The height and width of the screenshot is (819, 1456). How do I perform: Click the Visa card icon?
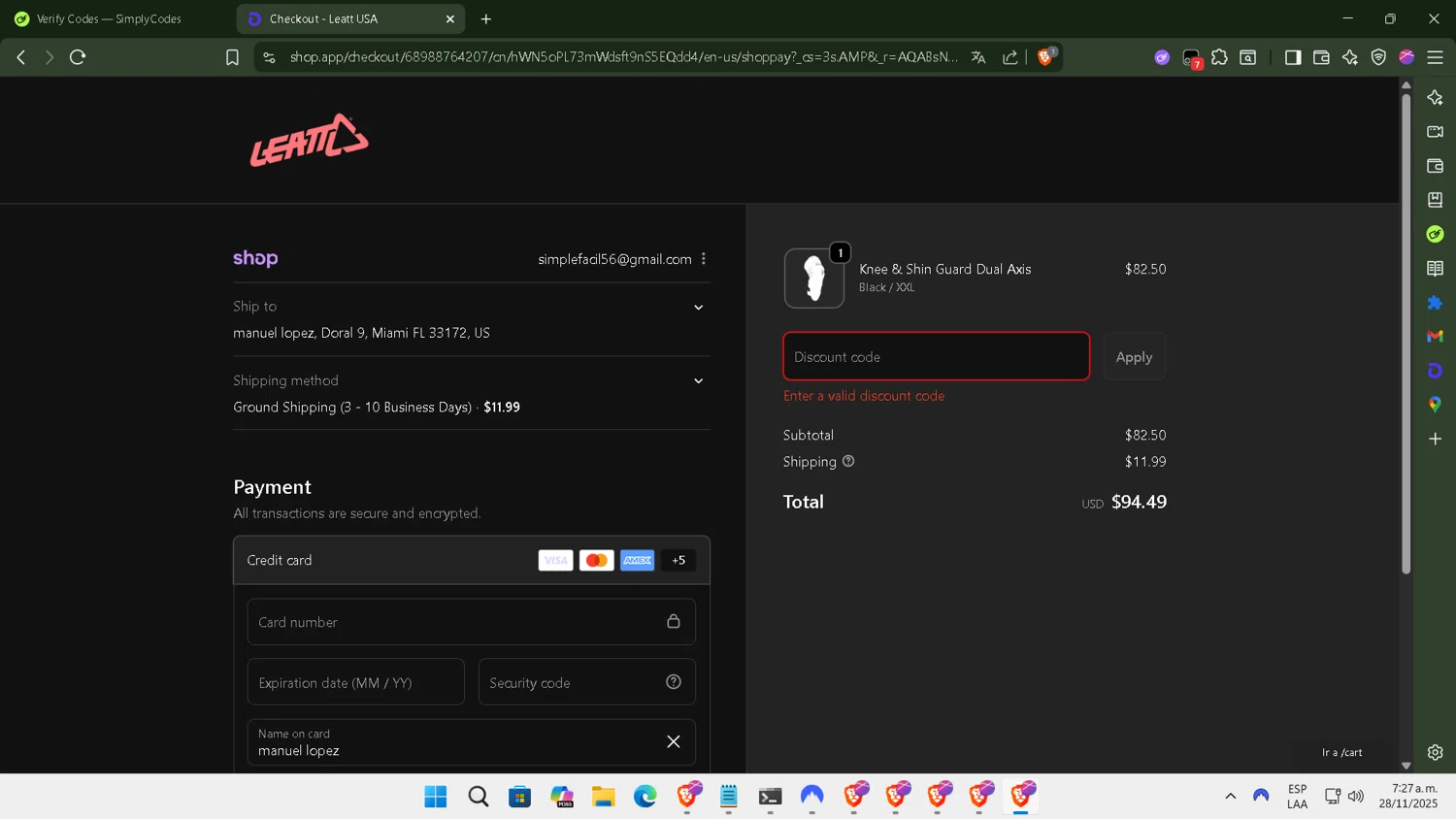coord(555,560)
